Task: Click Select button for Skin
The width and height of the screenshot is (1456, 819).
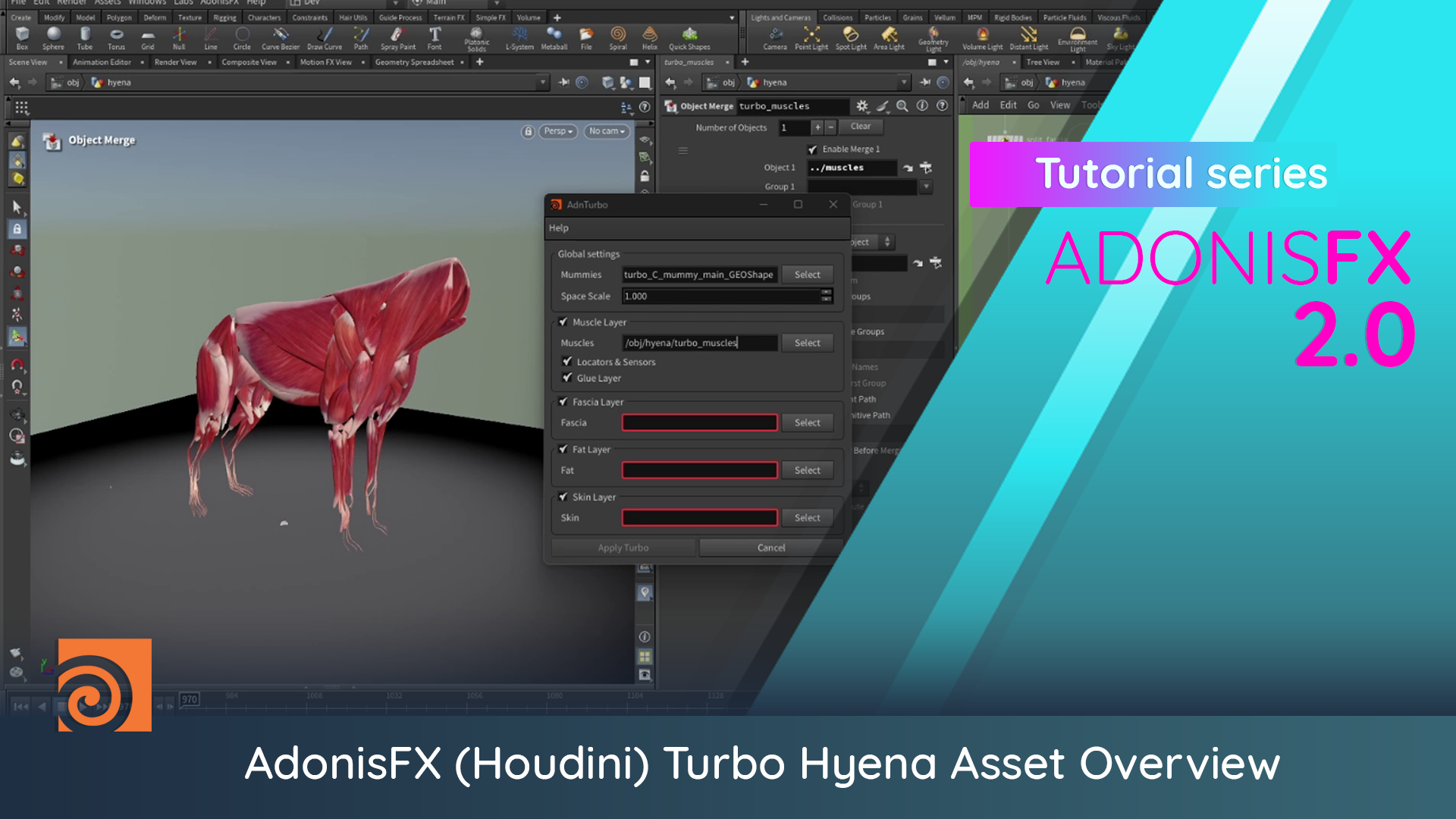Action: point(807,517)
